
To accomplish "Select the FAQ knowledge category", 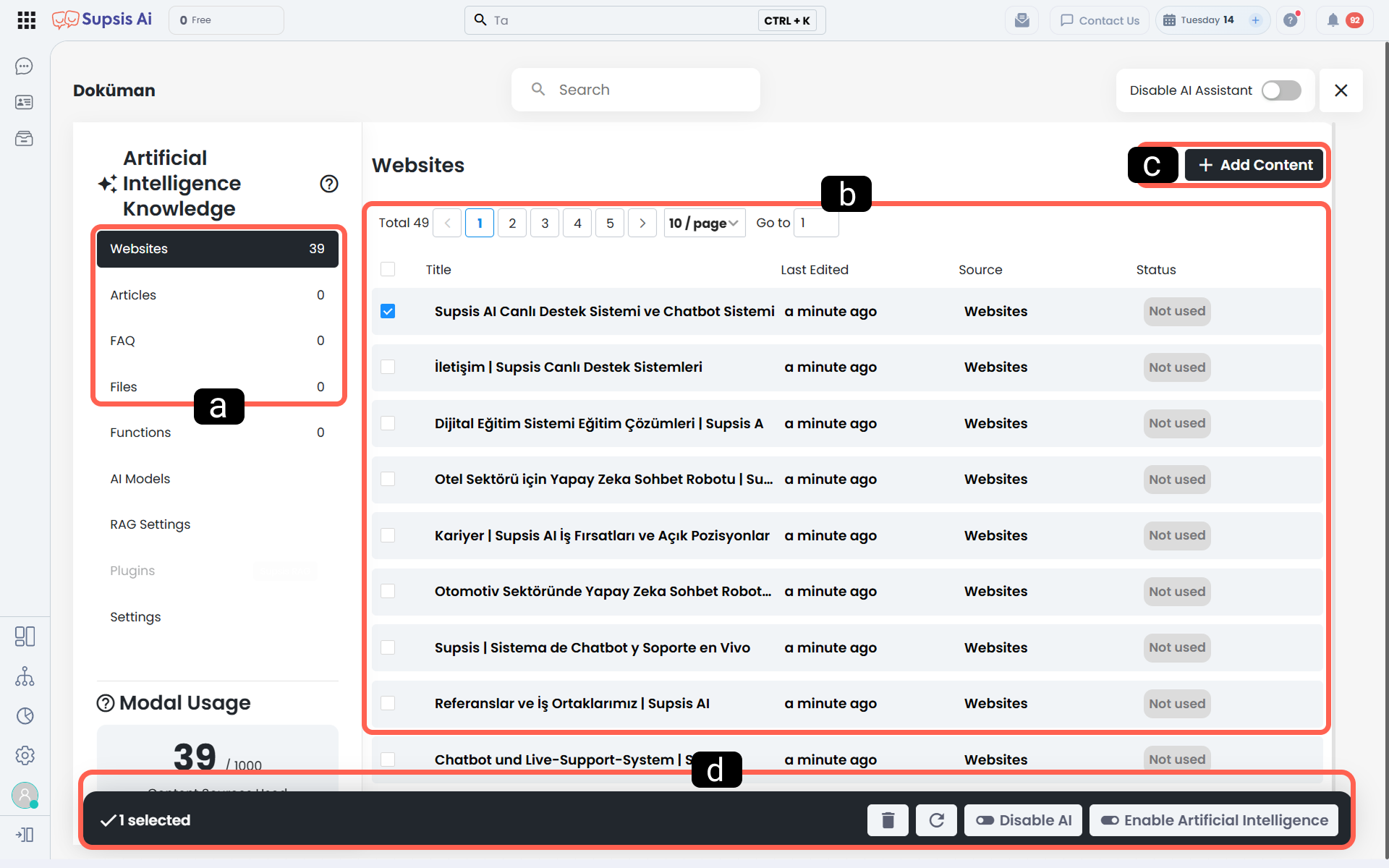I will pyautogui.click(x=218, y=341).
